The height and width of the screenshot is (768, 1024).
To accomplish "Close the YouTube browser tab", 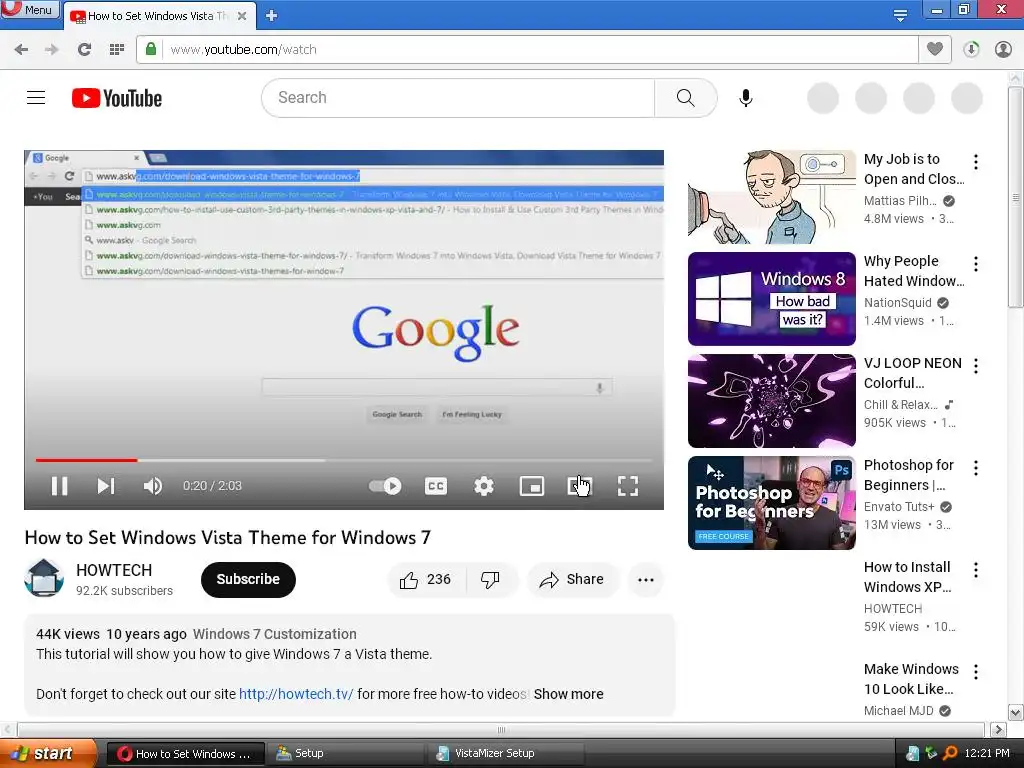I will pyautogui.click(x=242, y=16).
